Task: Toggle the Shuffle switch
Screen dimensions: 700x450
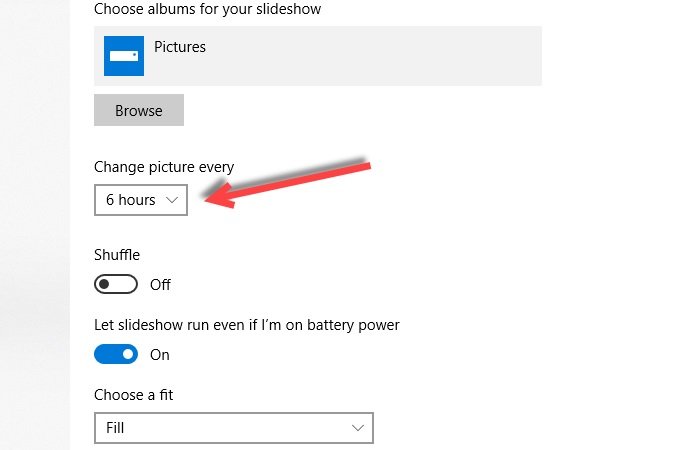Action: click(115, 284)
